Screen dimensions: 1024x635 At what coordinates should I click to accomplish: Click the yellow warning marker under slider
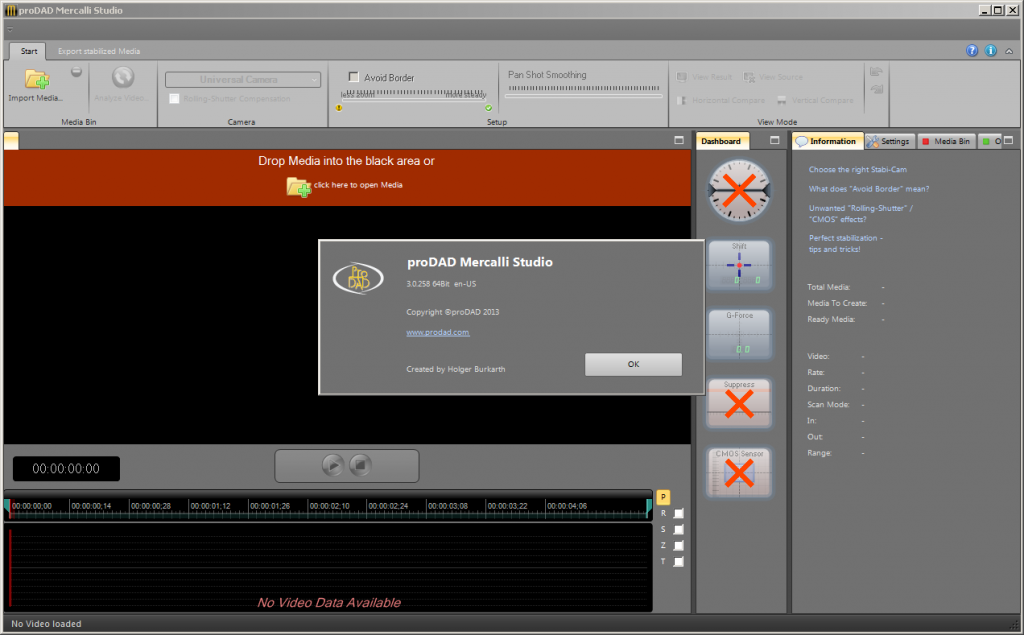[339, 108]
